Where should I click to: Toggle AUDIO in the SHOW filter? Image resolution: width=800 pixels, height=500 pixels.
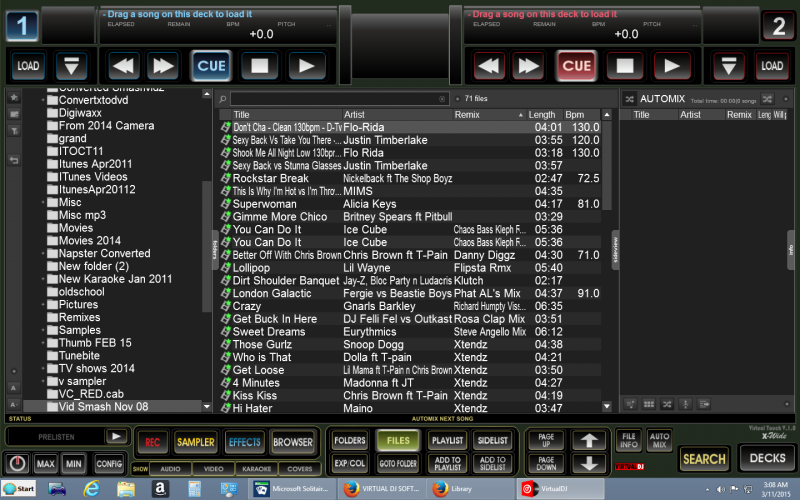pyautogui.click(x=170, y=468)
